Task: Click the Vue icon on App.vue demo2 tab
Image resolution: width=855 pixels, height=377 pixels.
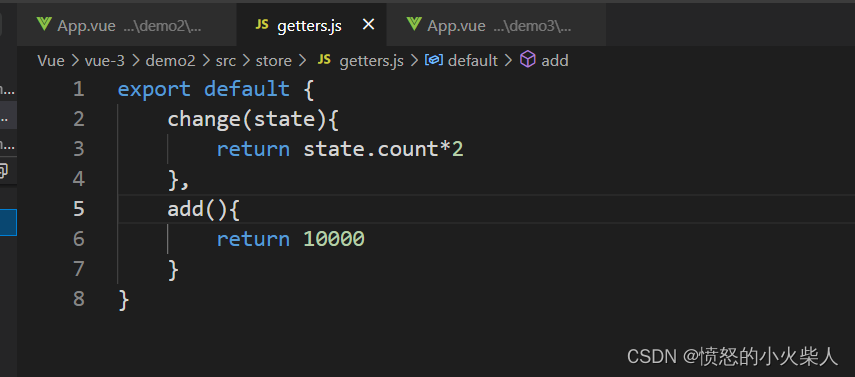Action: coord(44,25)
